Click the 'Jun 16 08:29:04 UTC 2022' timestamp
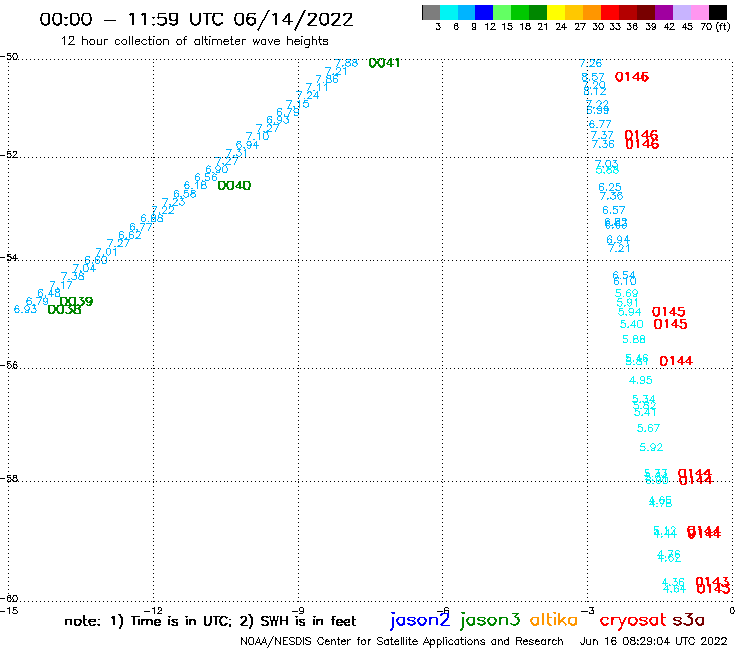Viewport: 740px width, 650px height. click(654, 641)
